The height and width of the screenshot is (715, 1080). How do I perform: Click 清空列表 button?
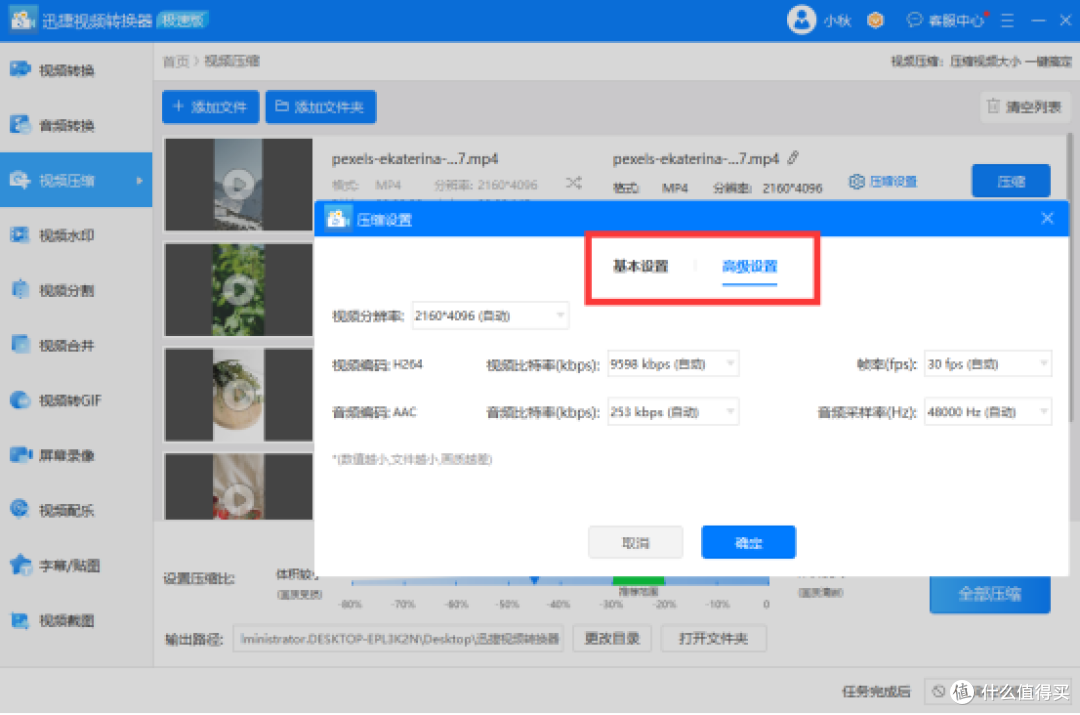1025,107
